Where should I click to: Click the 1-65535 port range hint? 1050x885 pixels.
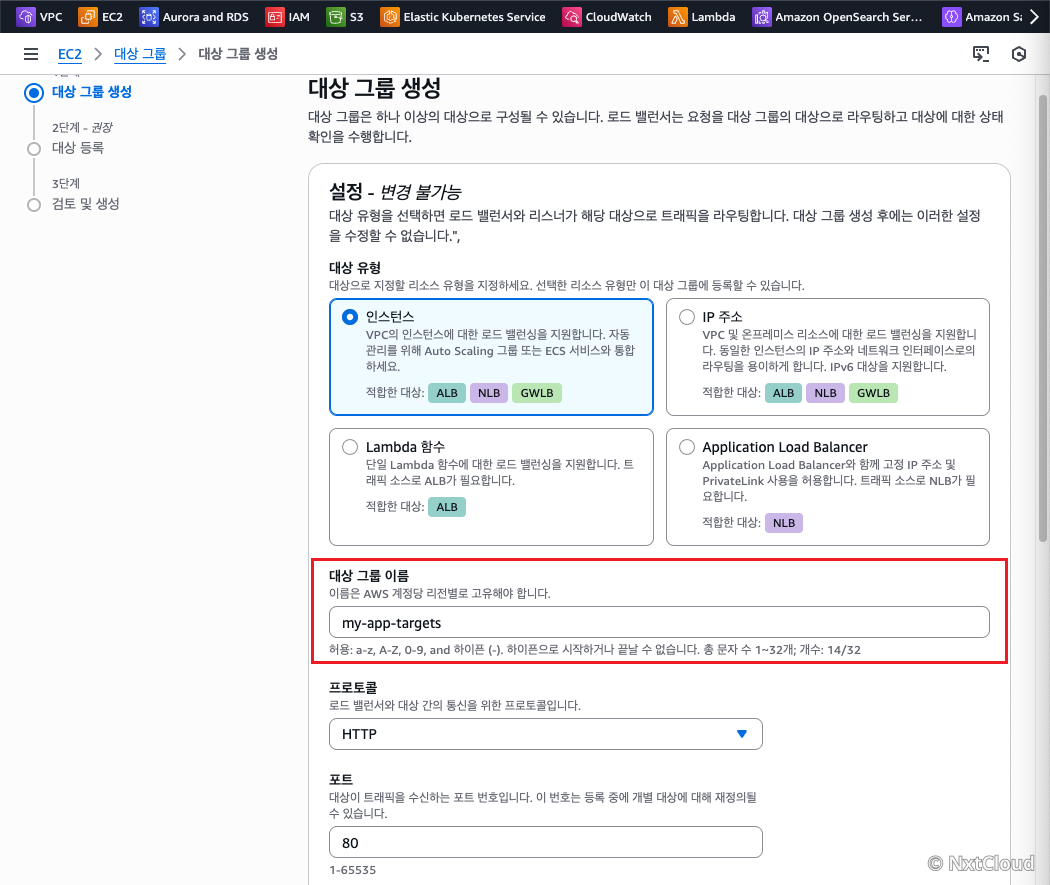(x=352, y=870)
